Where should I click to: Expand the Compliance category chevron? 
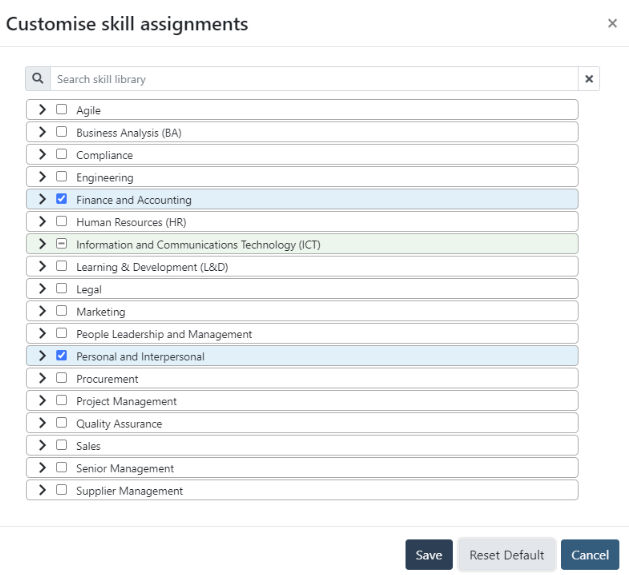42,155
